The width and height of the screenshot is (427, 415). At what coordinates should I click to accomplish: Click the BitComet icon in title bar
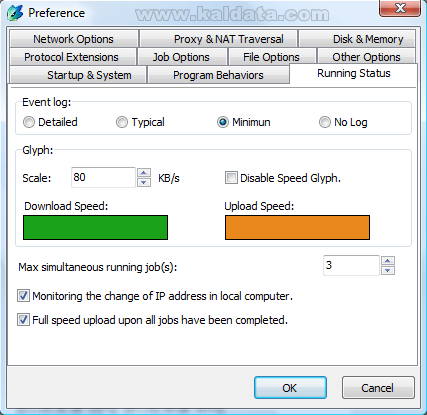15,13
